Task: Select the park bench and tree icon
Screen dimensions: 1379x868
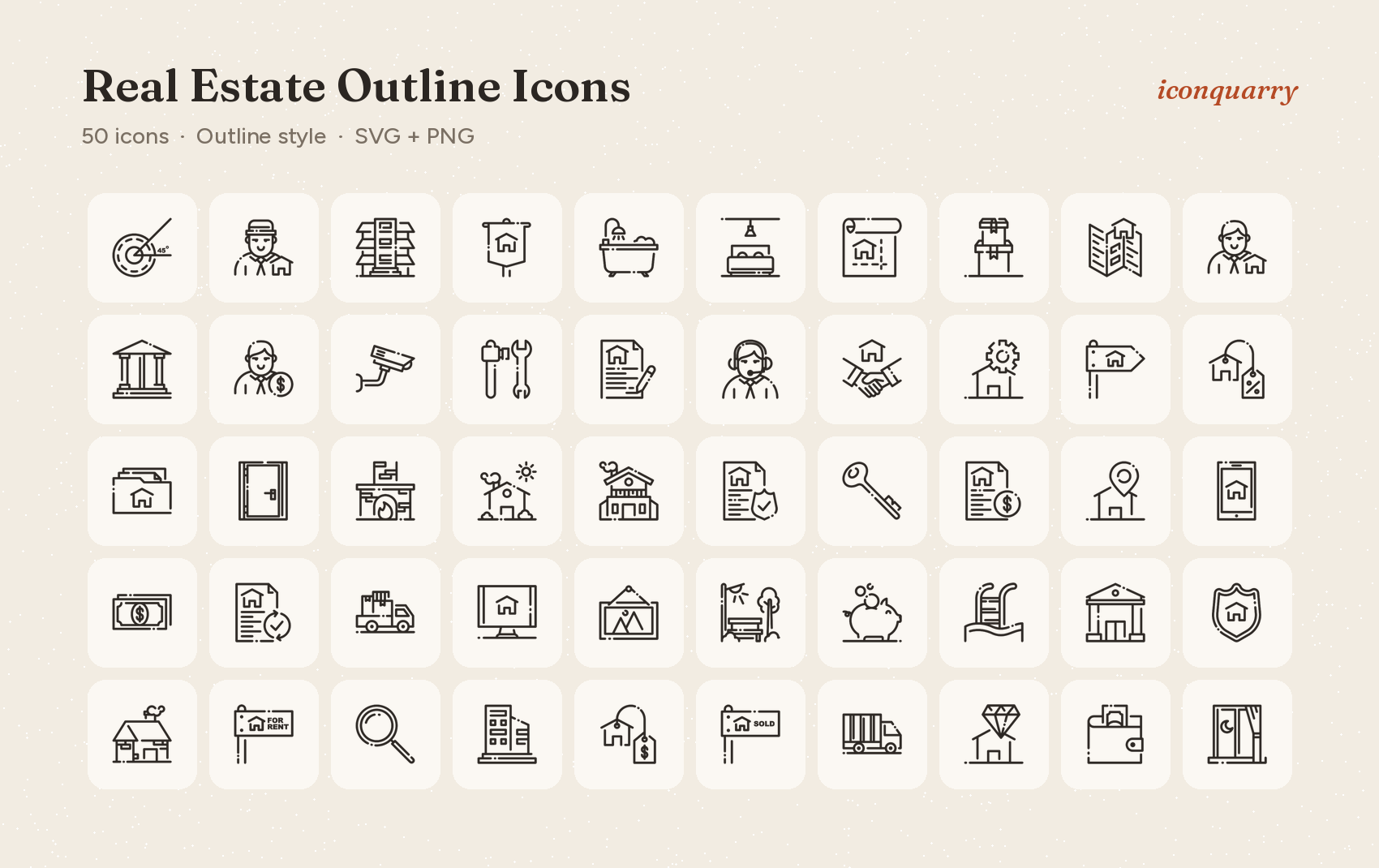Action: (x=750, y=612)
